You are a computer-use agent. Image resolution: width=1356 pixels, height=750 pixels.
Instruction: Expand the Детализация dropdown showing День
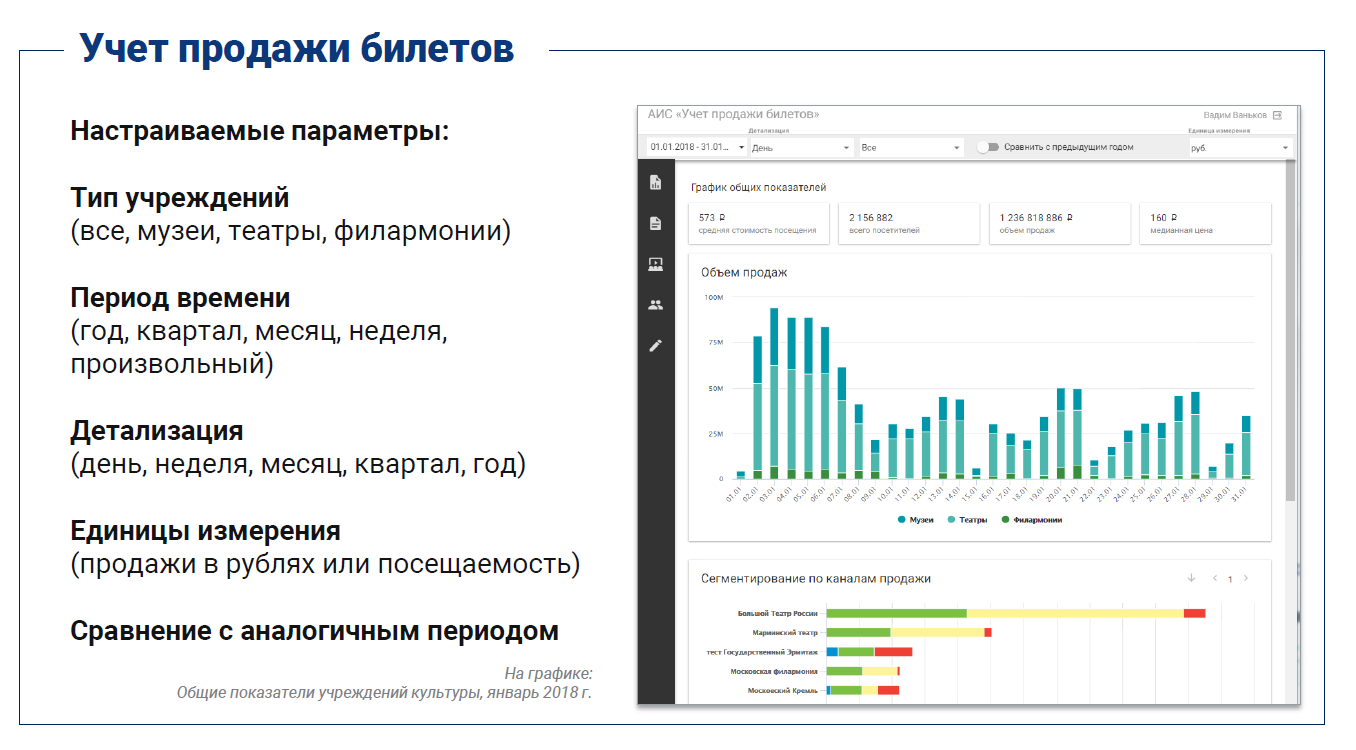tap(801, 147)
